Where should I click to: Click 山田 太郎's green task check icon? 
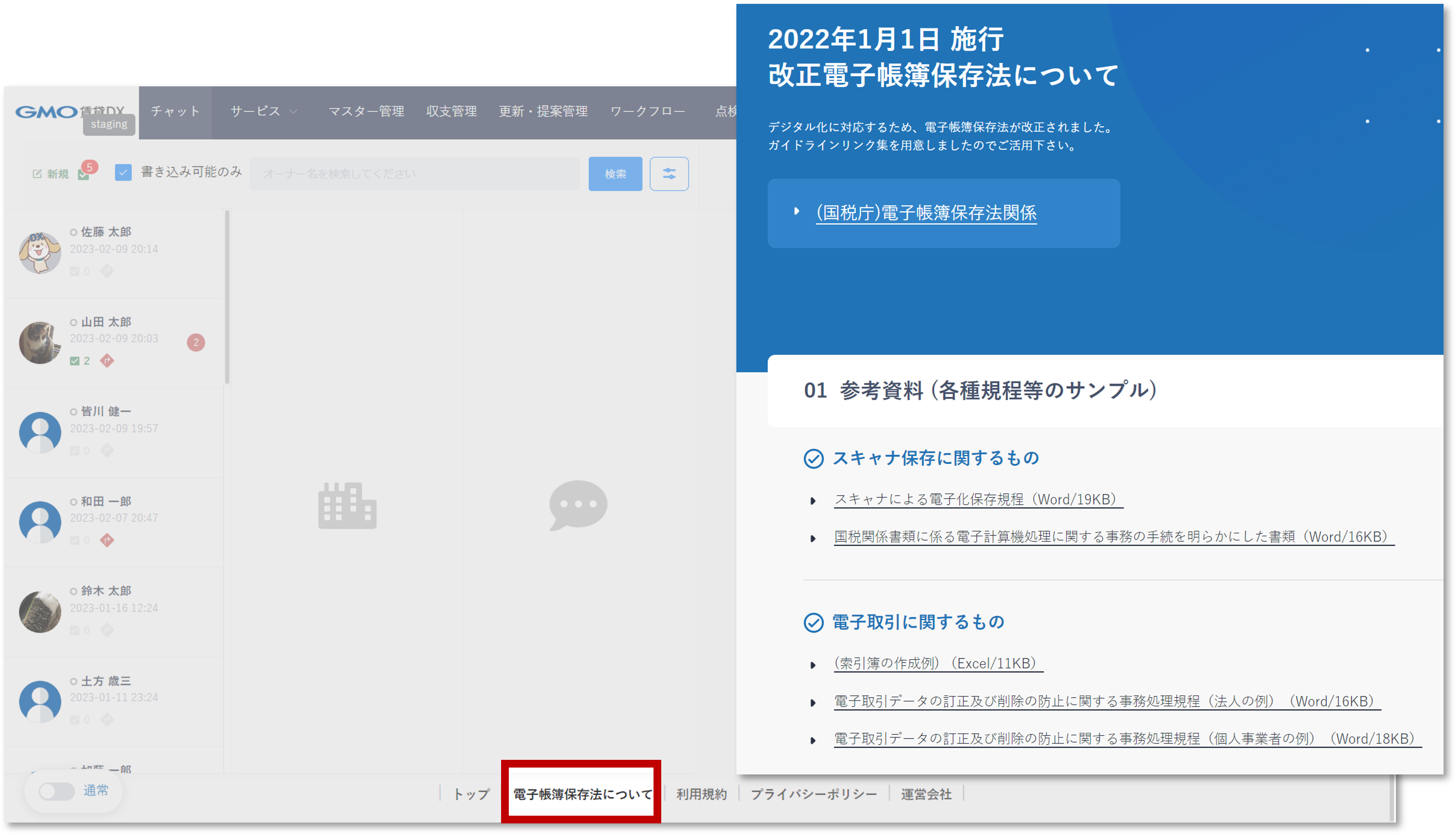(75, 361)
